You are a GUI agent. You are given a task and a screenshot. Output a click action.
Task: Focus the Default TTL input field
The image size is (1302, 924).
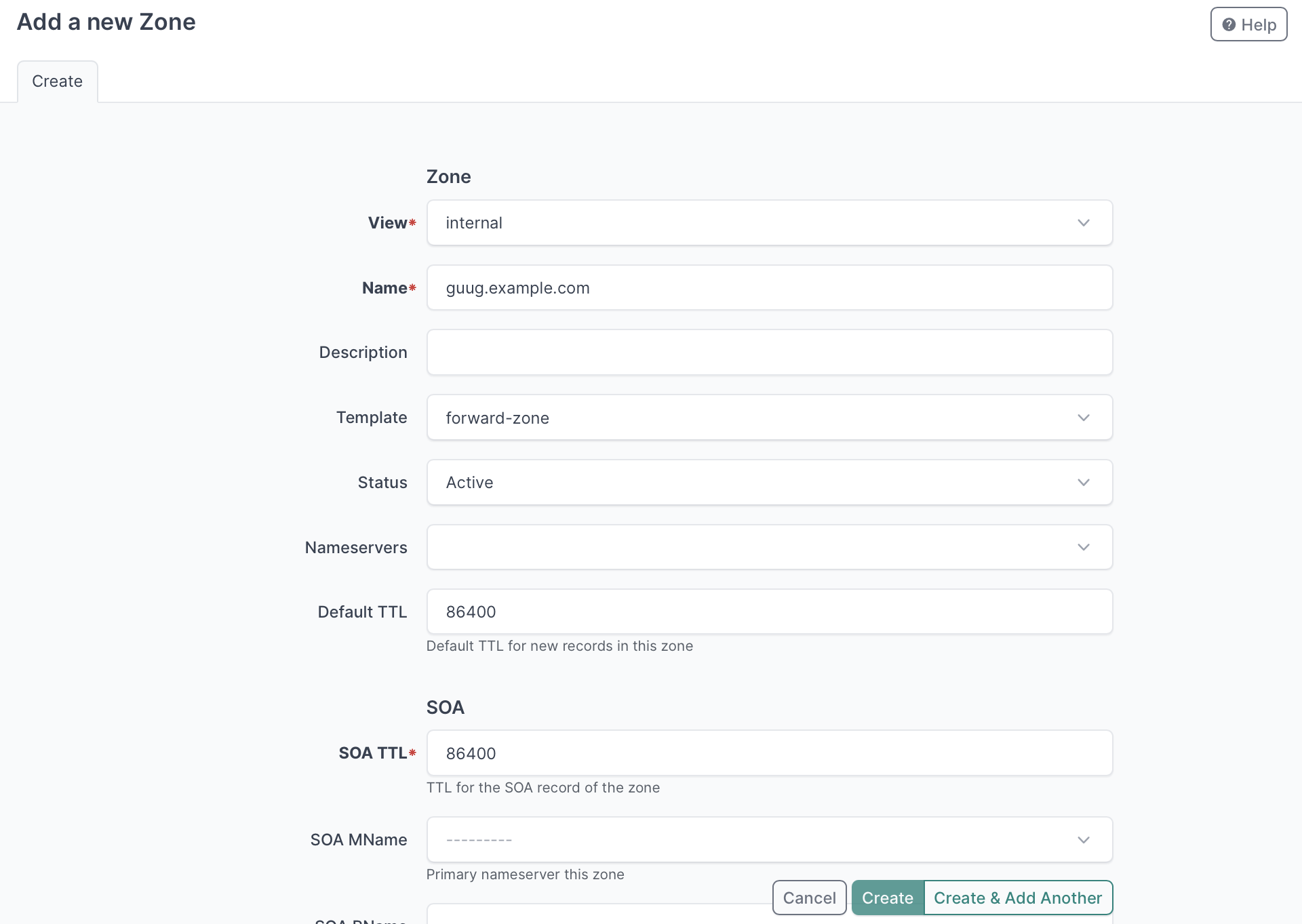[769, 612]
